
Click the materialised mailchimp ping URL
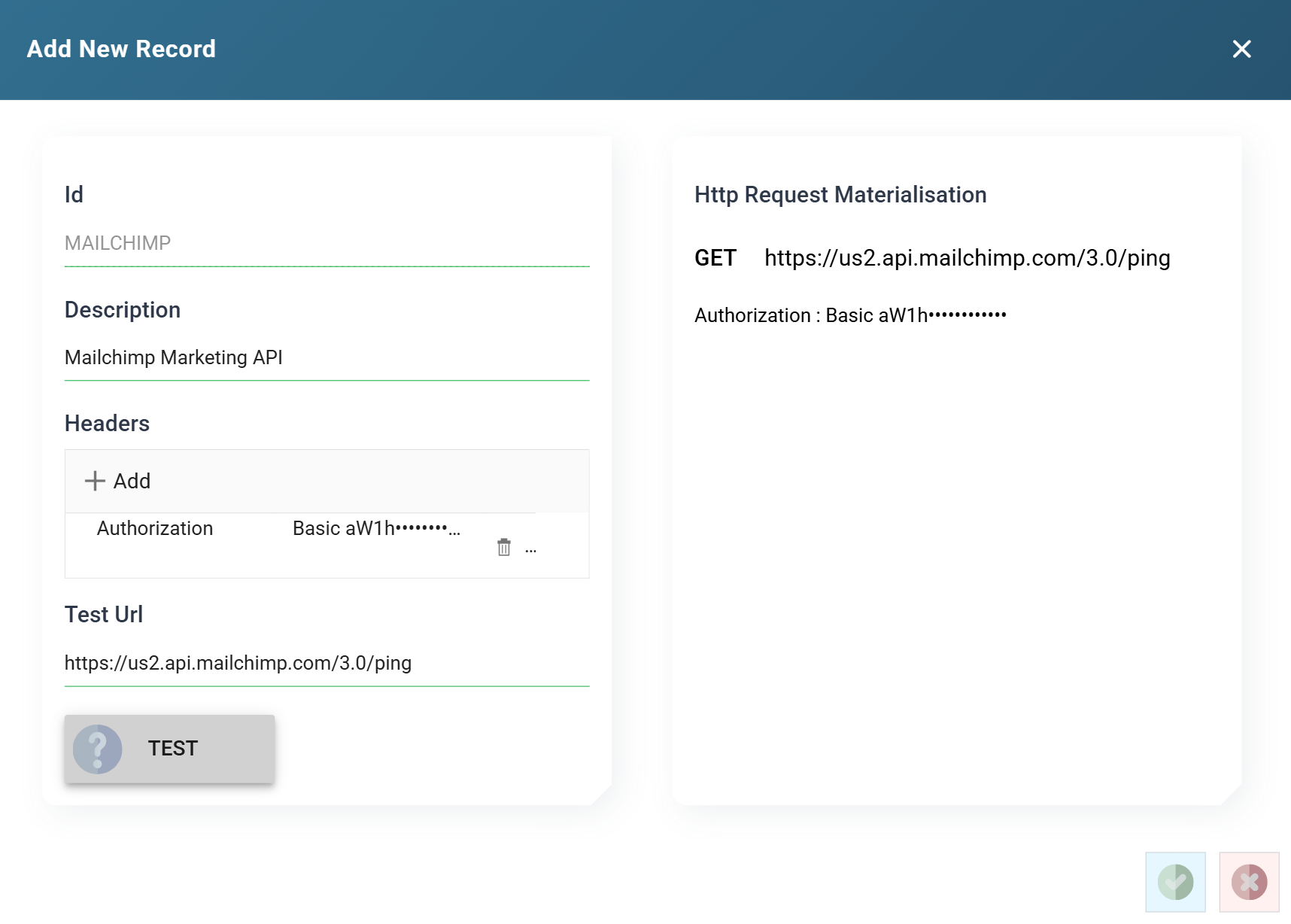point(967,258)
